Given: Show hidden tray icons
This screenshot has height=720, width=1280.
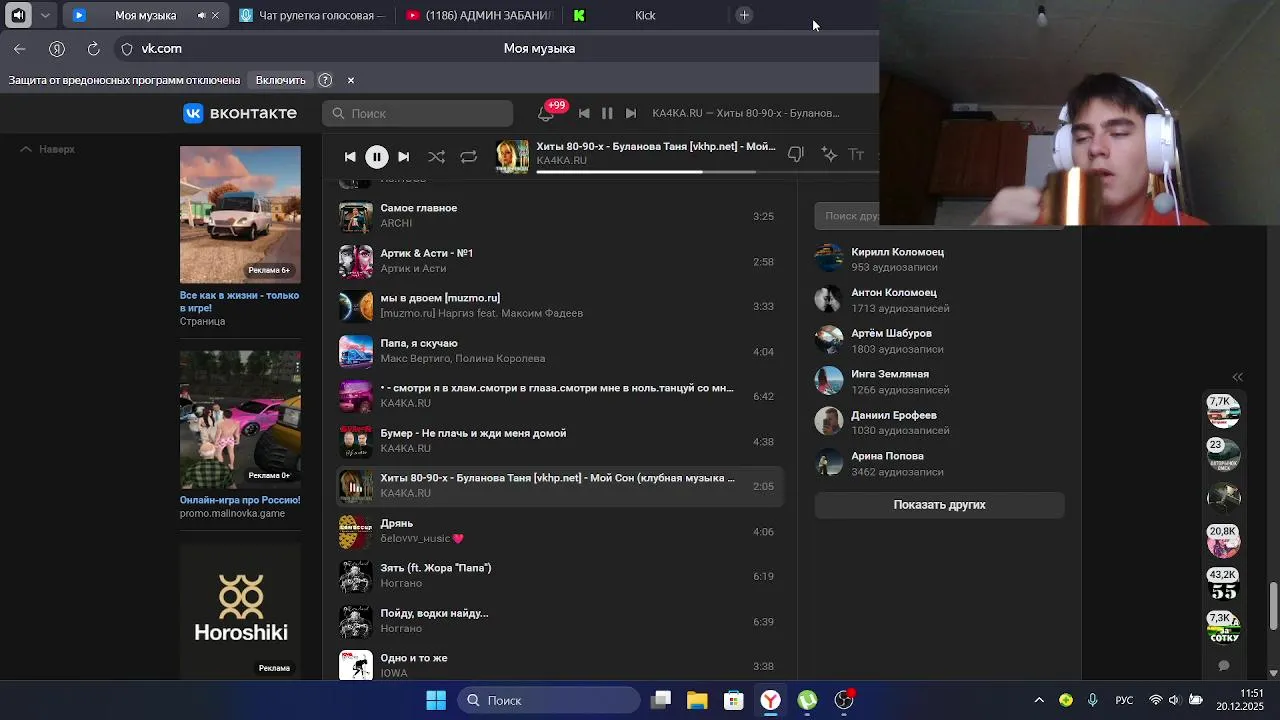Looking at the screenshot, I should [x=1039, y=700].
